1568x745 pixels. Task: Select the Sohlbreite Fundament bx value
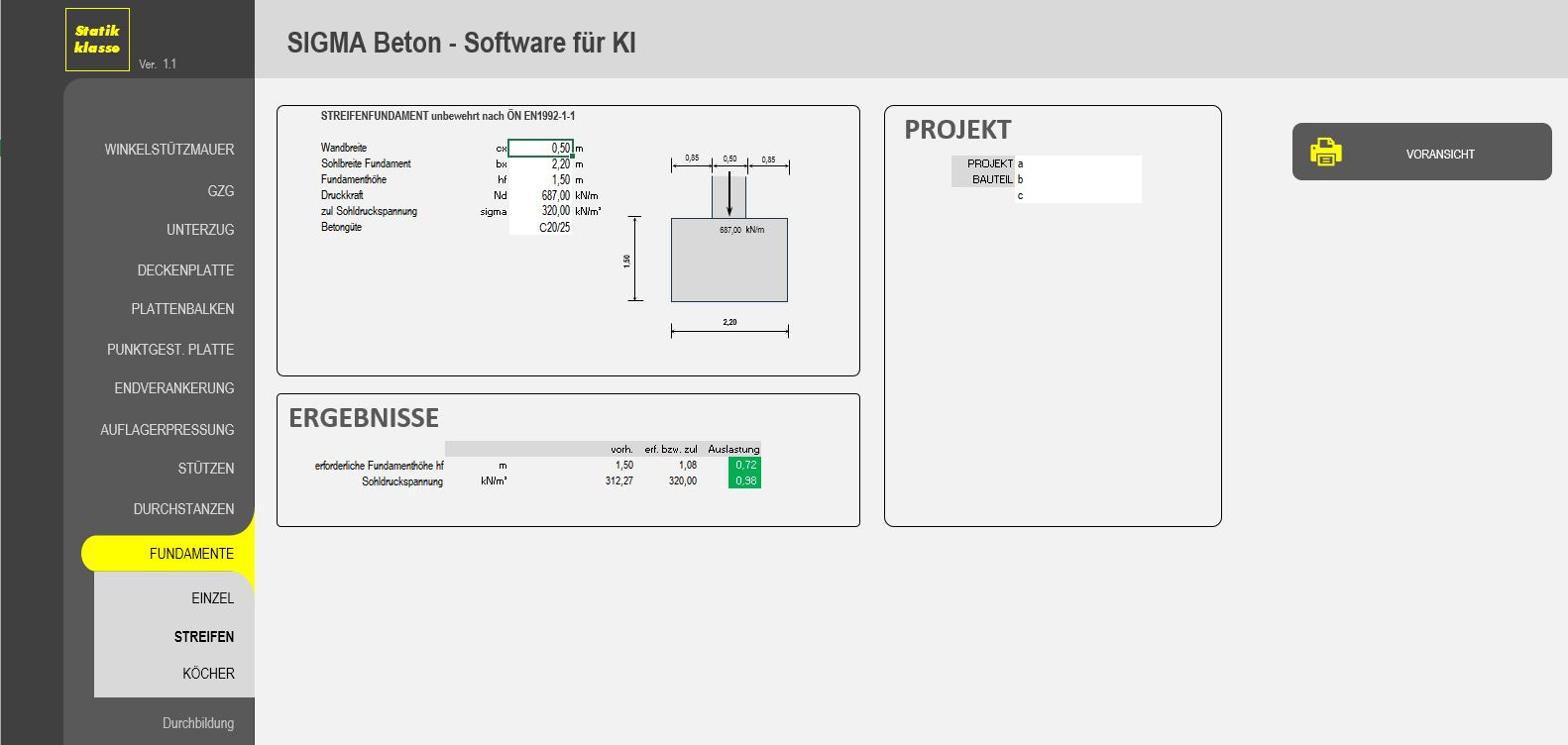pos(540,163)
